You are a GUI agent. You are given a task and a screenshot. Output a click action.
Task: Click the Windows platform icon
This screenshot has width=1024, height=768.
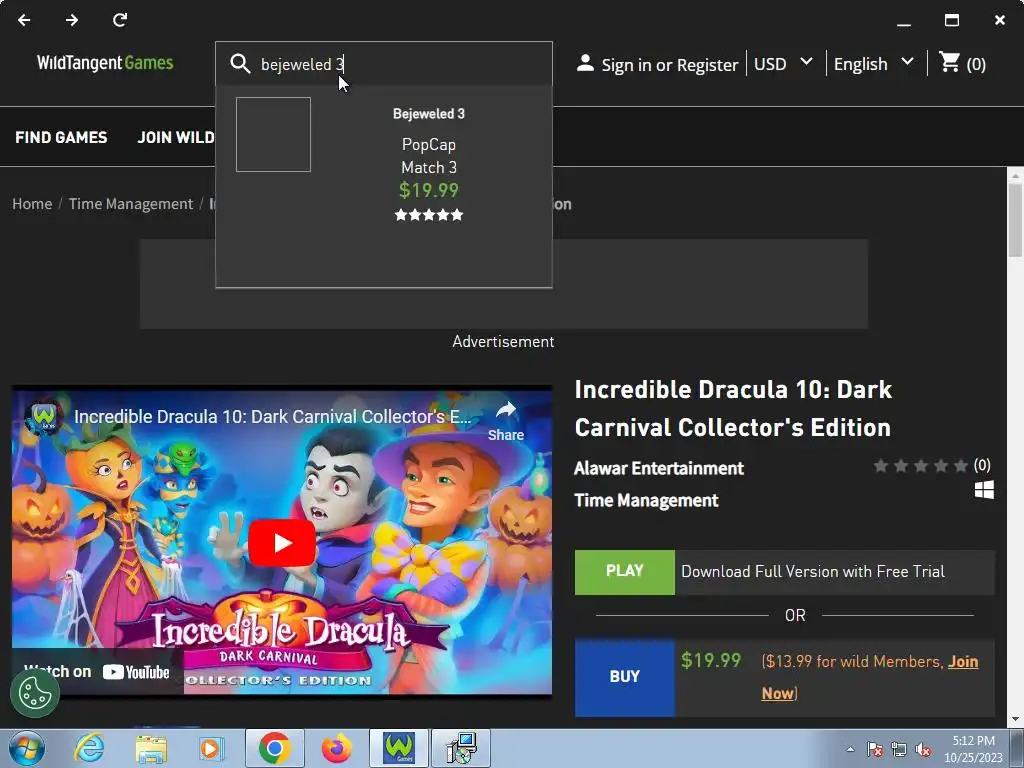click(984, 490)
